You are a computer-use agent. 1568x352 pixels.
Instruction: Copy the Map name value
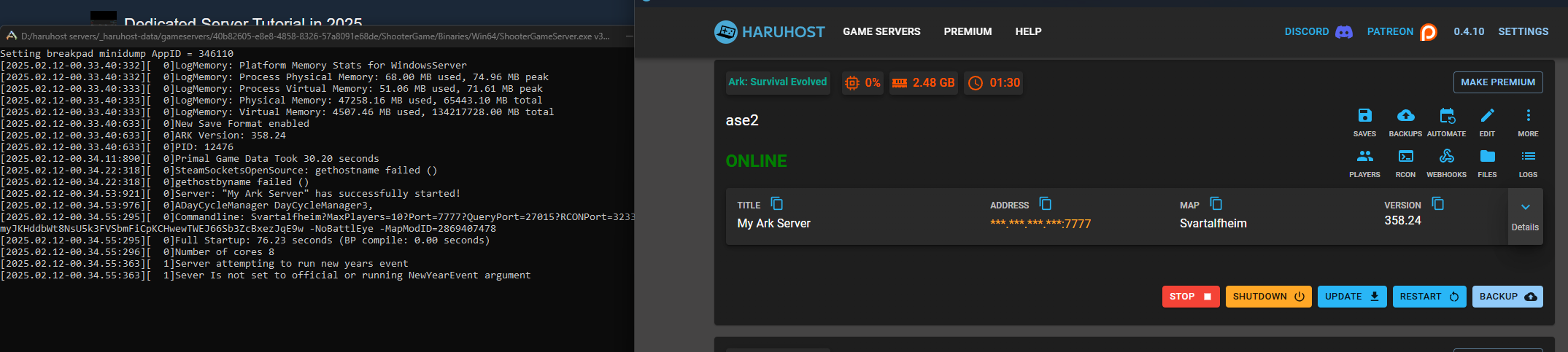tap(1216, 204)
